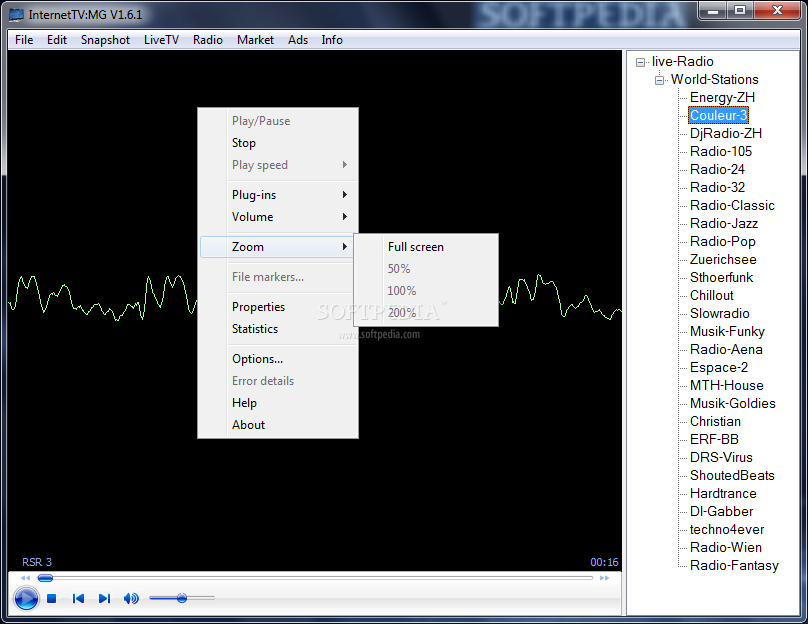Screen dimensions: 808x624
Task: Click the seek bar position handle
Action: (x=45, y=578)
